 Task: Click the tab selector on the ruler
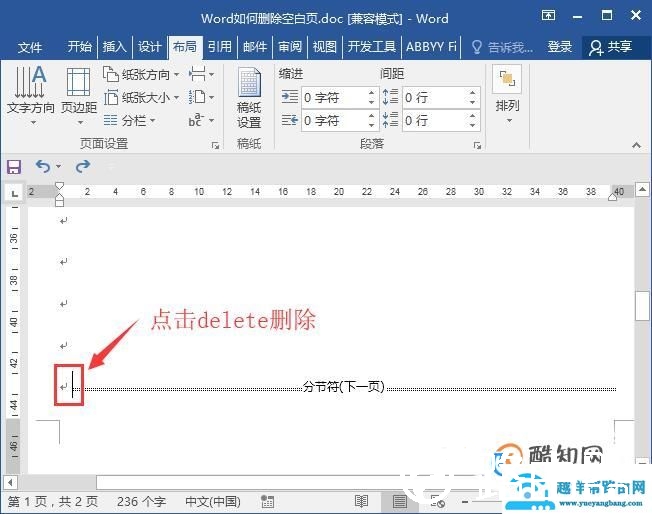(15, 193)
